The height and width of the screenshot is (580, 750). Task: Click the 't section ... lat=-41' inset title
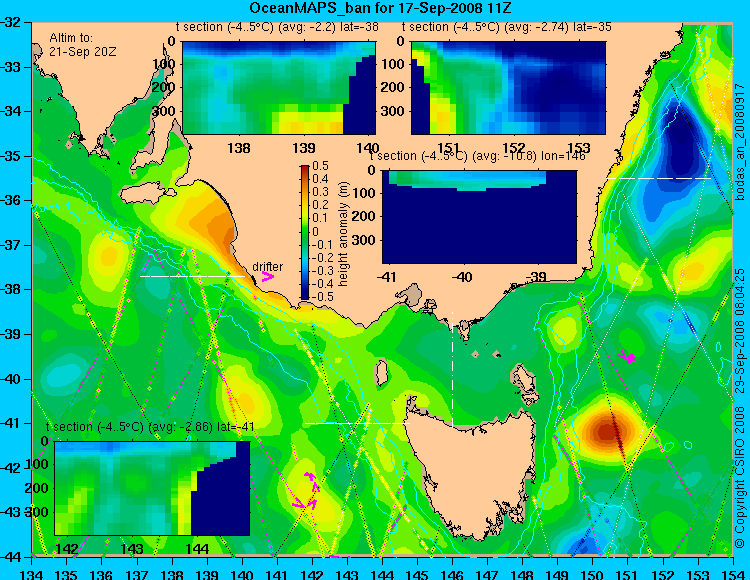(x=150, y=427)
